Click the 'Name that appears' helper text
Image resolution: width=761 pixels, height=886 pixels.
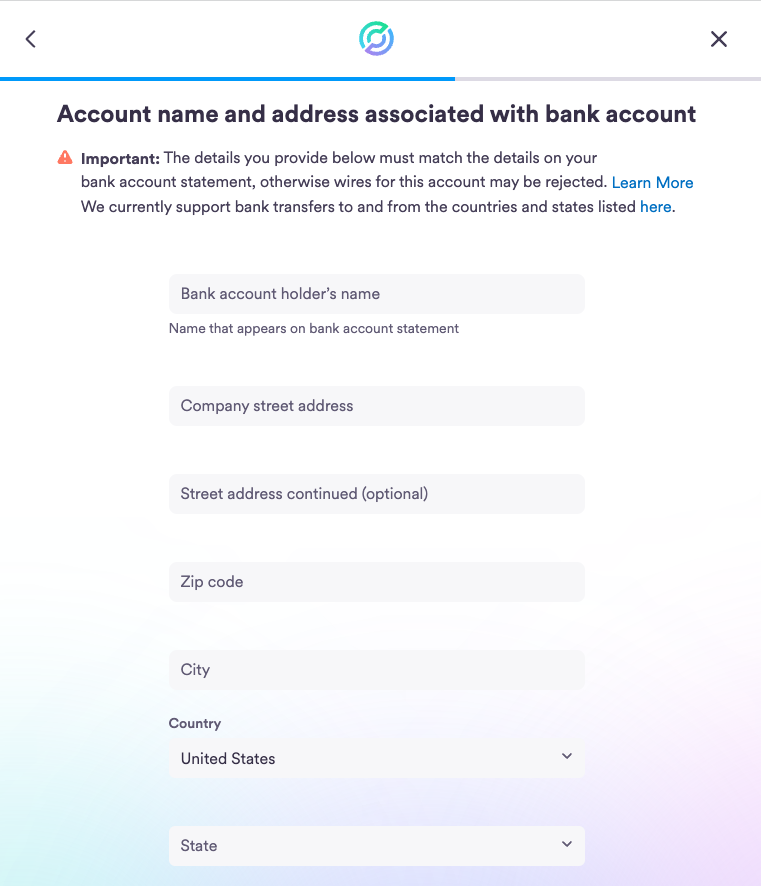click(x=314, y=328)
